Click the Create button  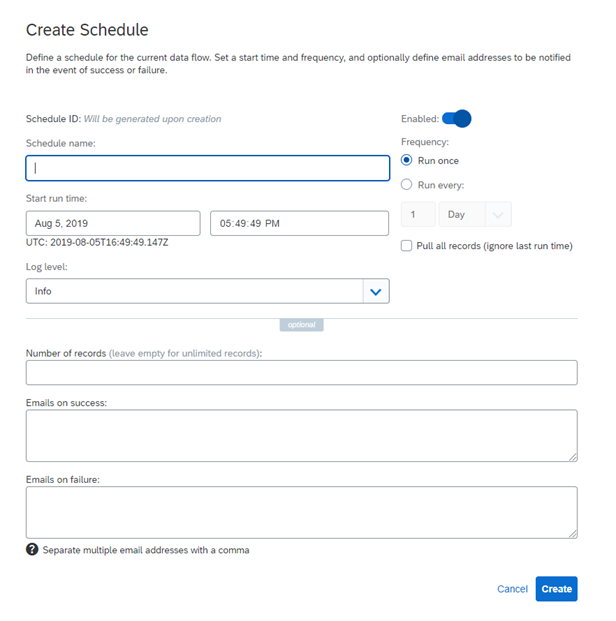[556, 589]
